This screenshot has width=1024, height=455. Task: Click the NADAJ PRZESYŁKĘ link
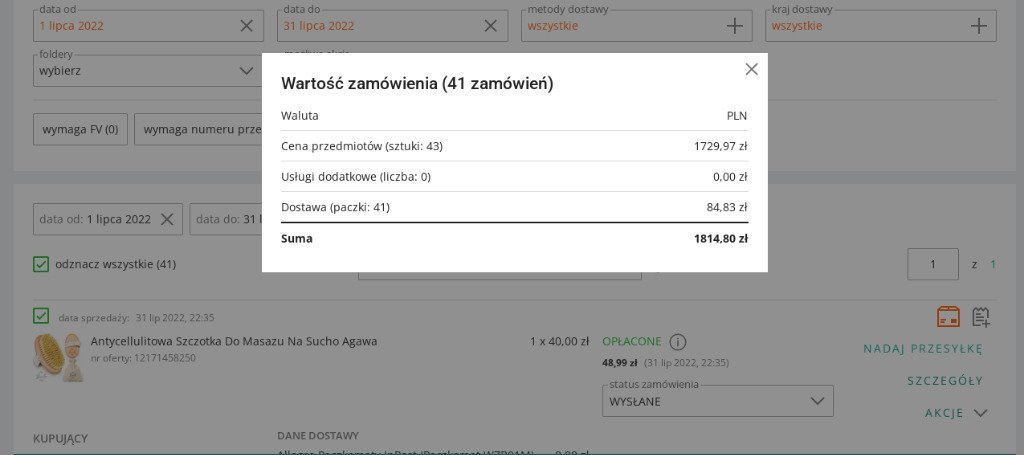(922, 349)
